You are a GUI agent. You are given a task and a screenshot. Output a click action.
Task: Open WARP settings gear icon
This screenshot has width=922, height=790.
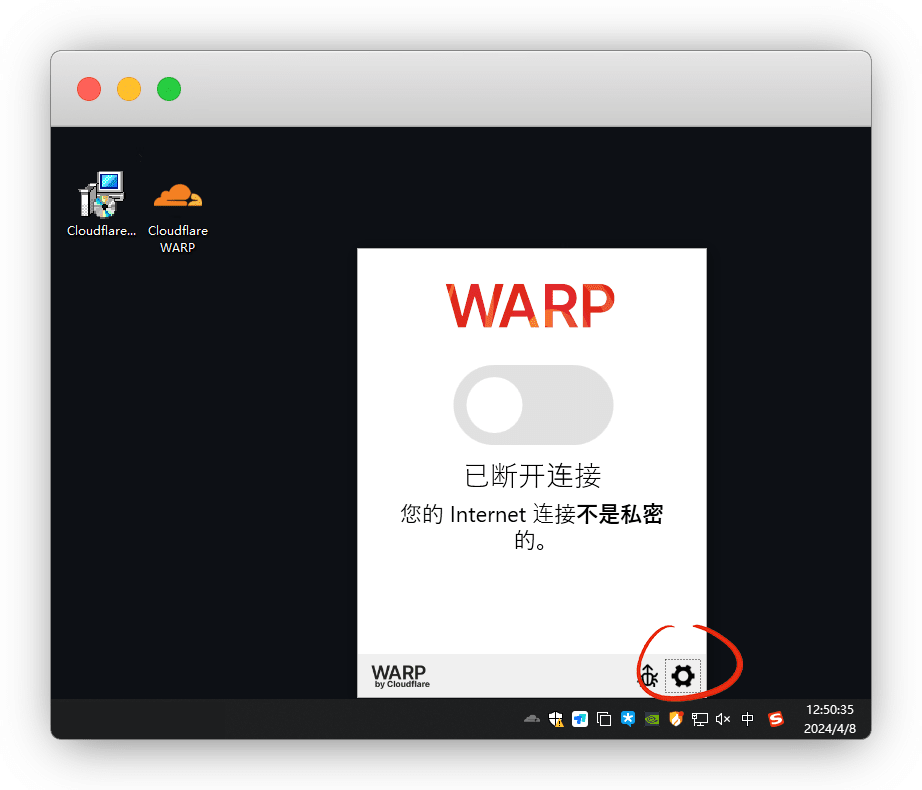[x=683, y=676]
